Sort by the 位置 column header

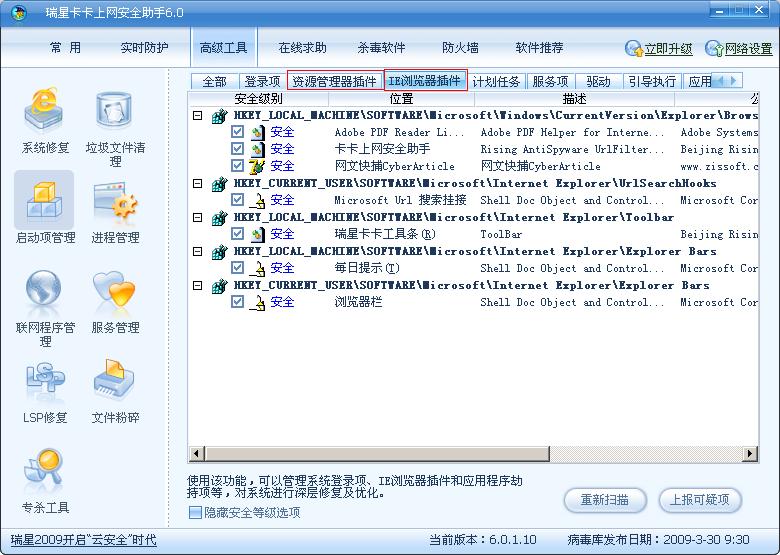401,98
